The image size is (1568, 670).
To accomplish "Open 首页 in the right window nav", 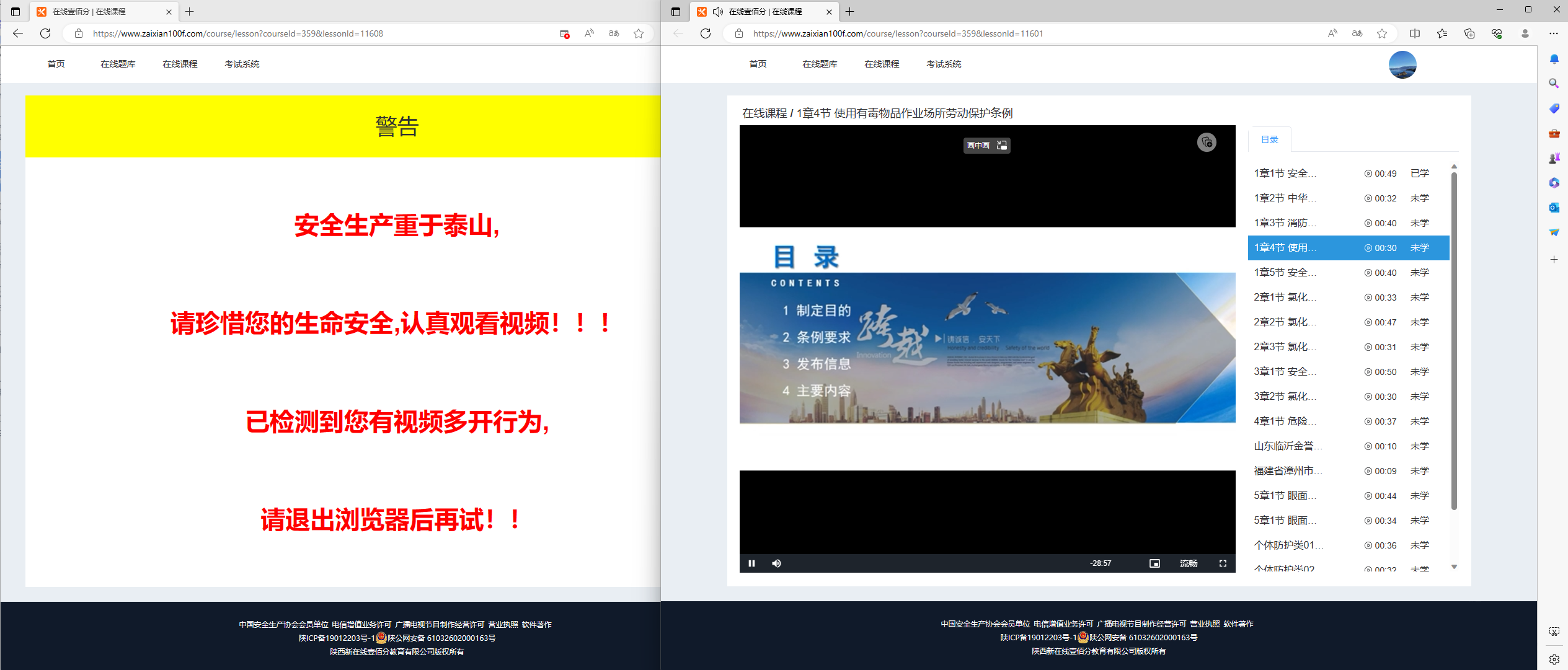I will (x=758, y=64).
